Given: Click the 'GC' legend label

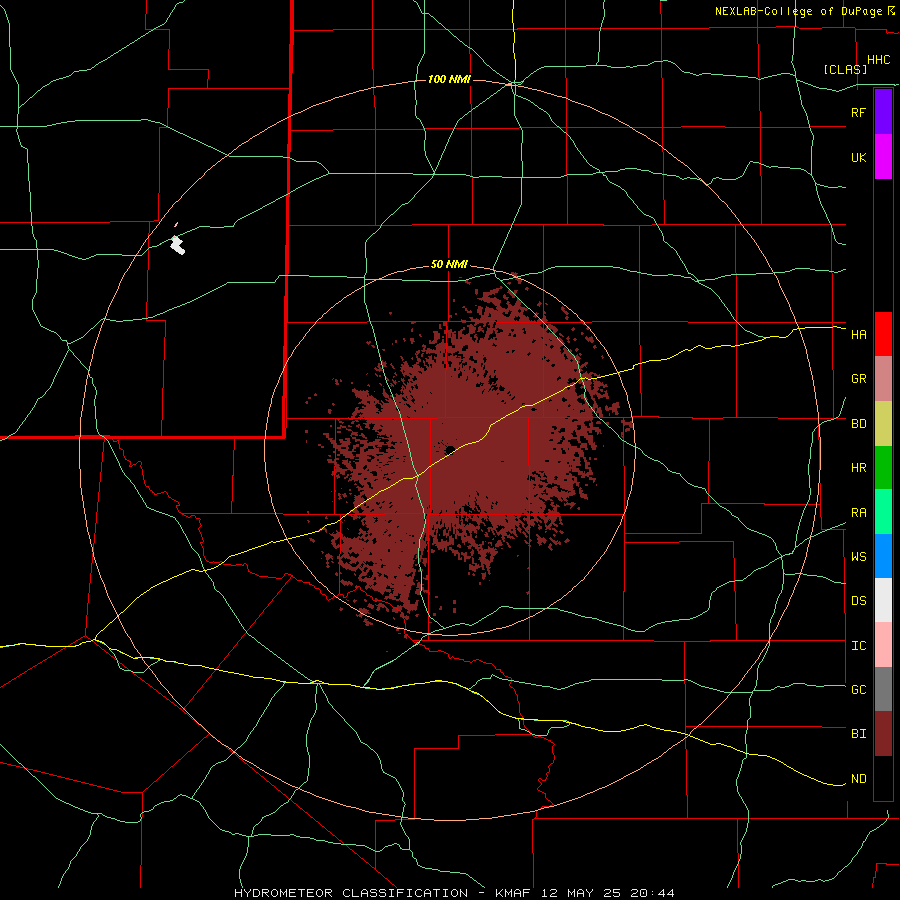Looking at the screenshot, I should click(x=858, y=690).
